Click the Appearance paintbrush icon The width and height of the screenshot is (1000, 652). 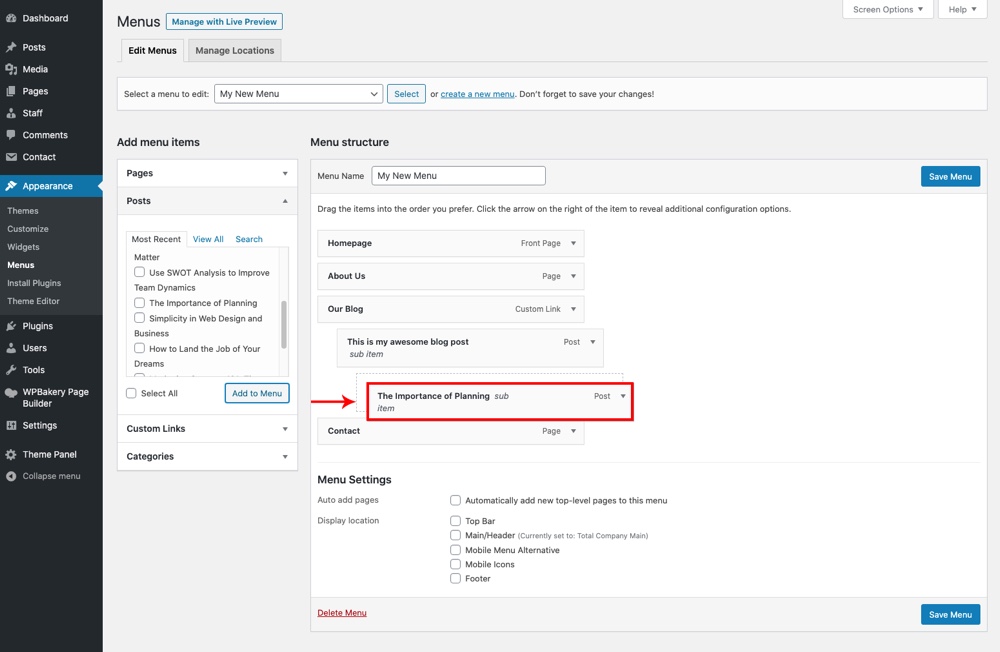click(x=11, y=186)
